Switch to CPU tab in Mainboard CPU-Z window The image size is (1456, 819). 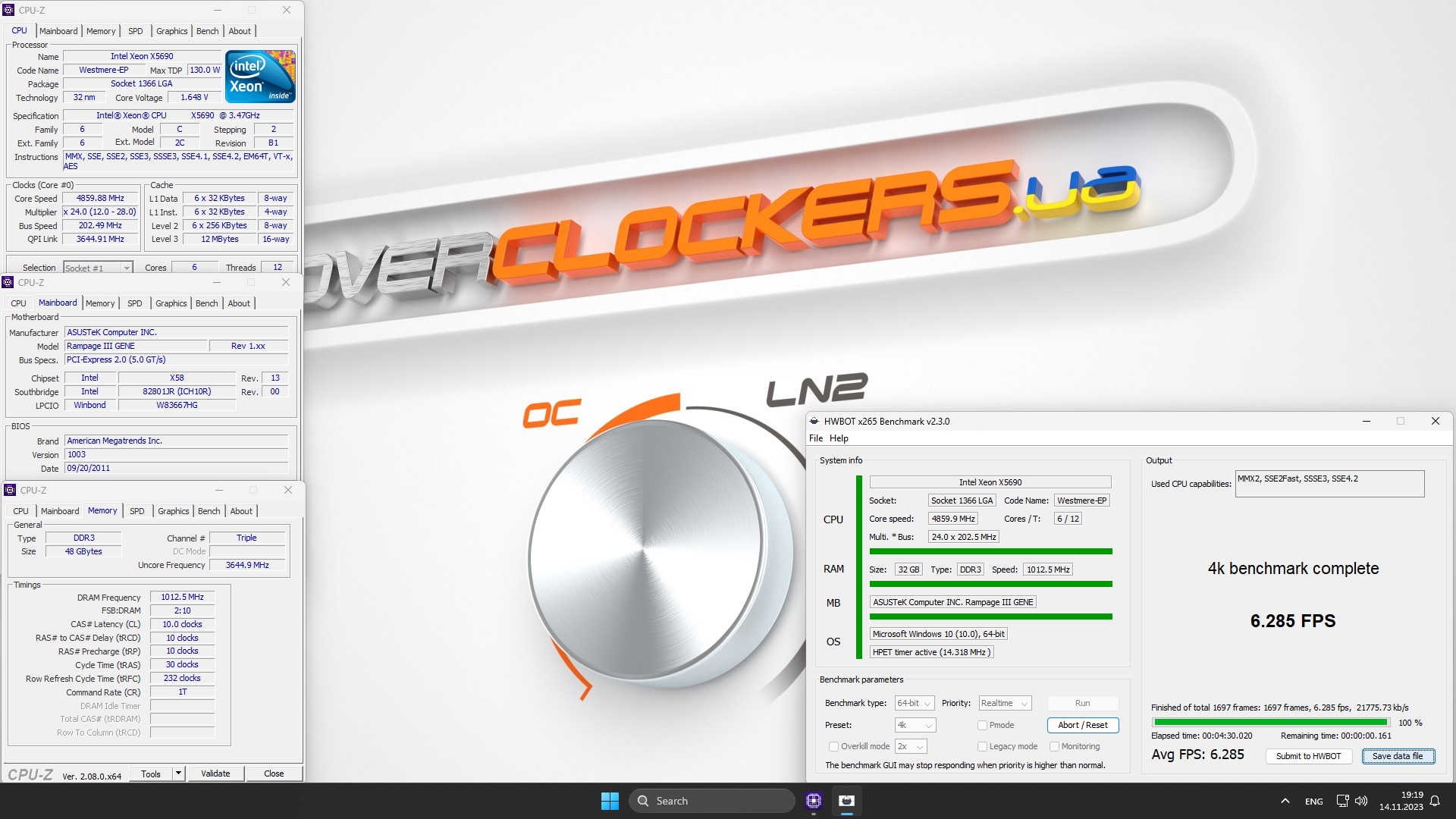(18, 303)
